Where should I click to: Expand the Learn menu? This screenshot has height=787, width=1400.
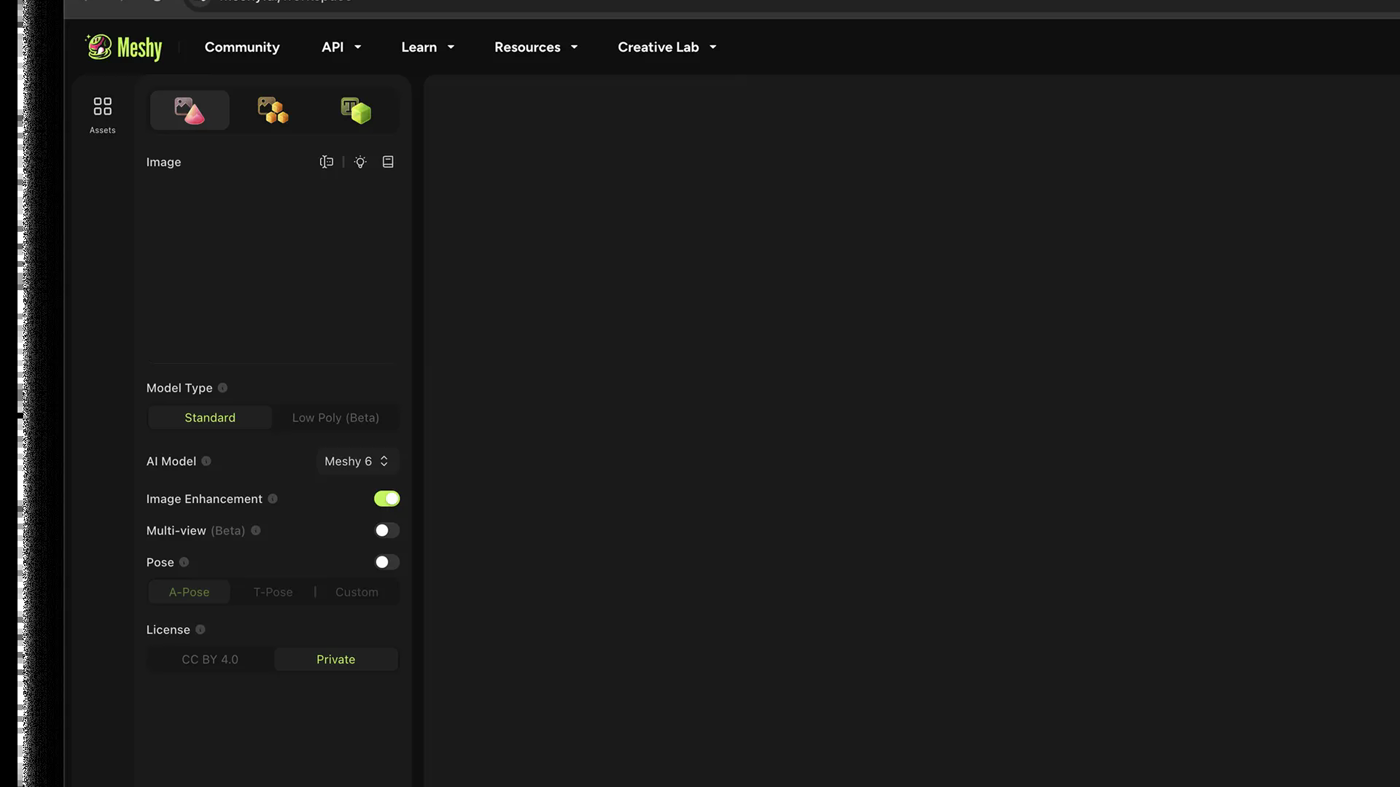pyautogui.click(x=428, y=47)
